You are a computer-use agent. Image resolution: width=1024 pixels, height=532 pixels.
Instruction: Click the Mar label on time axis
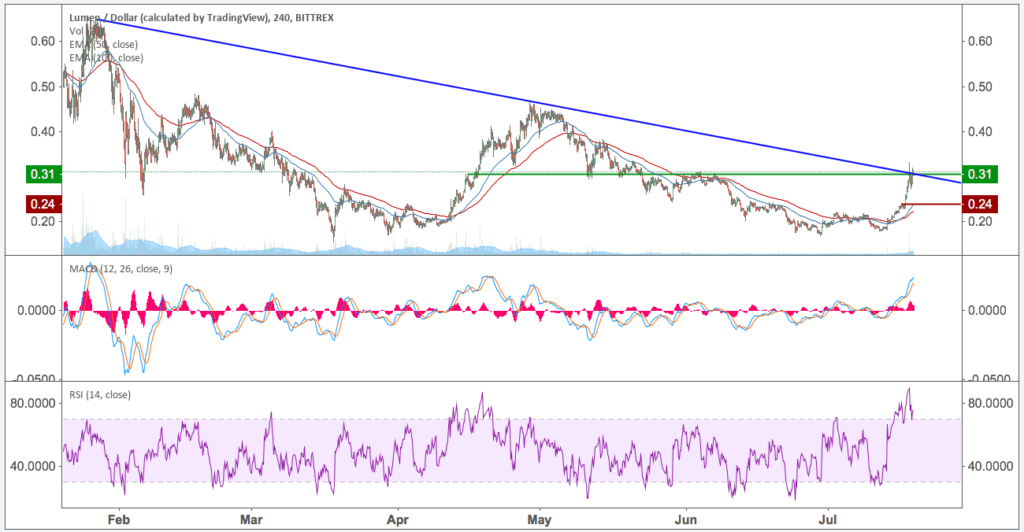pos(251,520)
